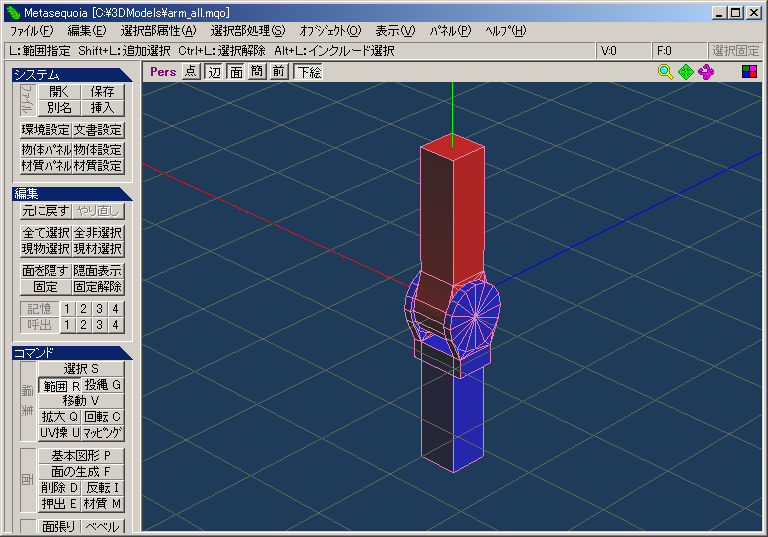Click the green pan view icon
This screenshot has width=768, height=537.
686,72
